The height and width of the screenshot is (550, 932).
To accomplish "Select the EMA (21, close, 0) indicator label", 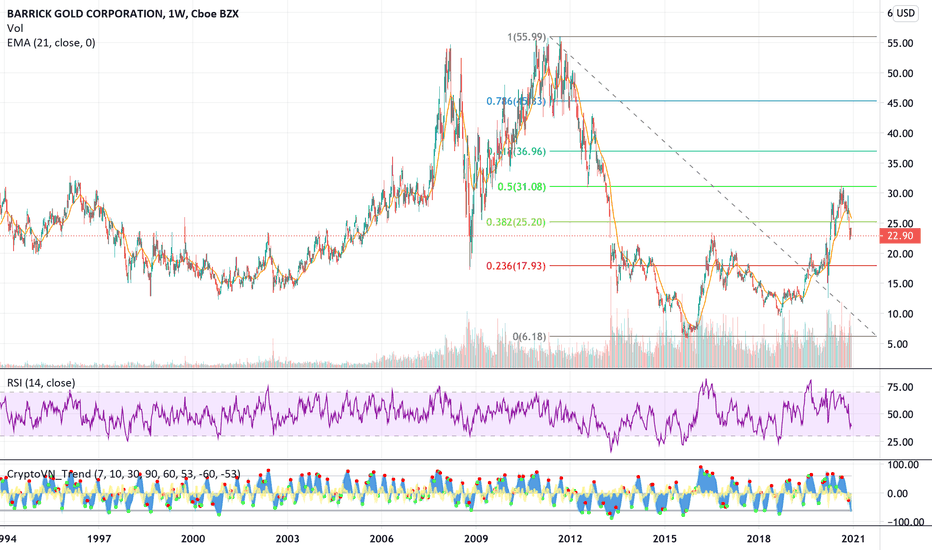I will pyautogui.click(x=51, y=42).
